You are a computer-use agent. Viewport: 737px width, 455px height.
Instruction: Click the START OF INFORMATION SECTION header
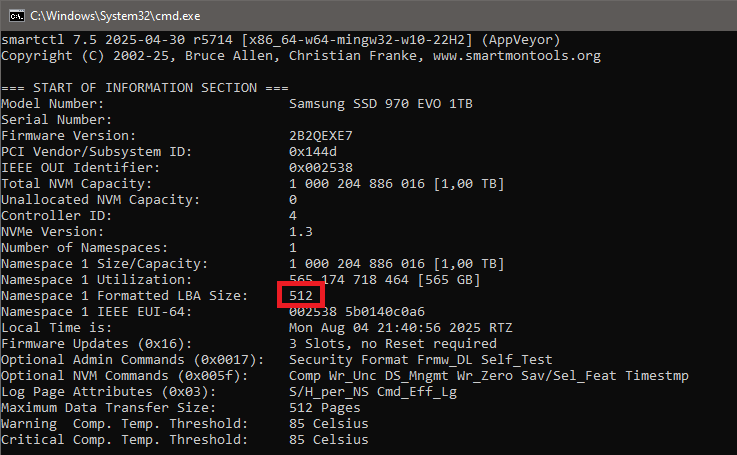[145, 88]
